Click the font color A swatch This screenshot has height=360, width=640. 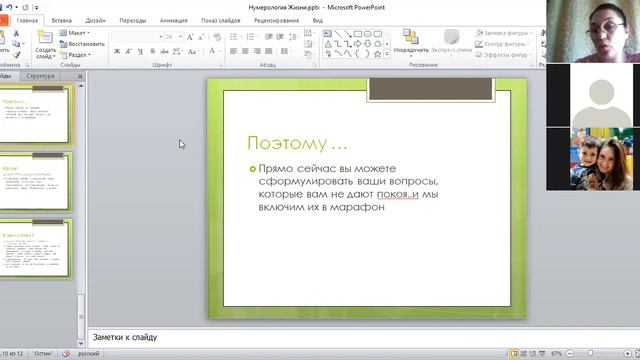(212, 51)
